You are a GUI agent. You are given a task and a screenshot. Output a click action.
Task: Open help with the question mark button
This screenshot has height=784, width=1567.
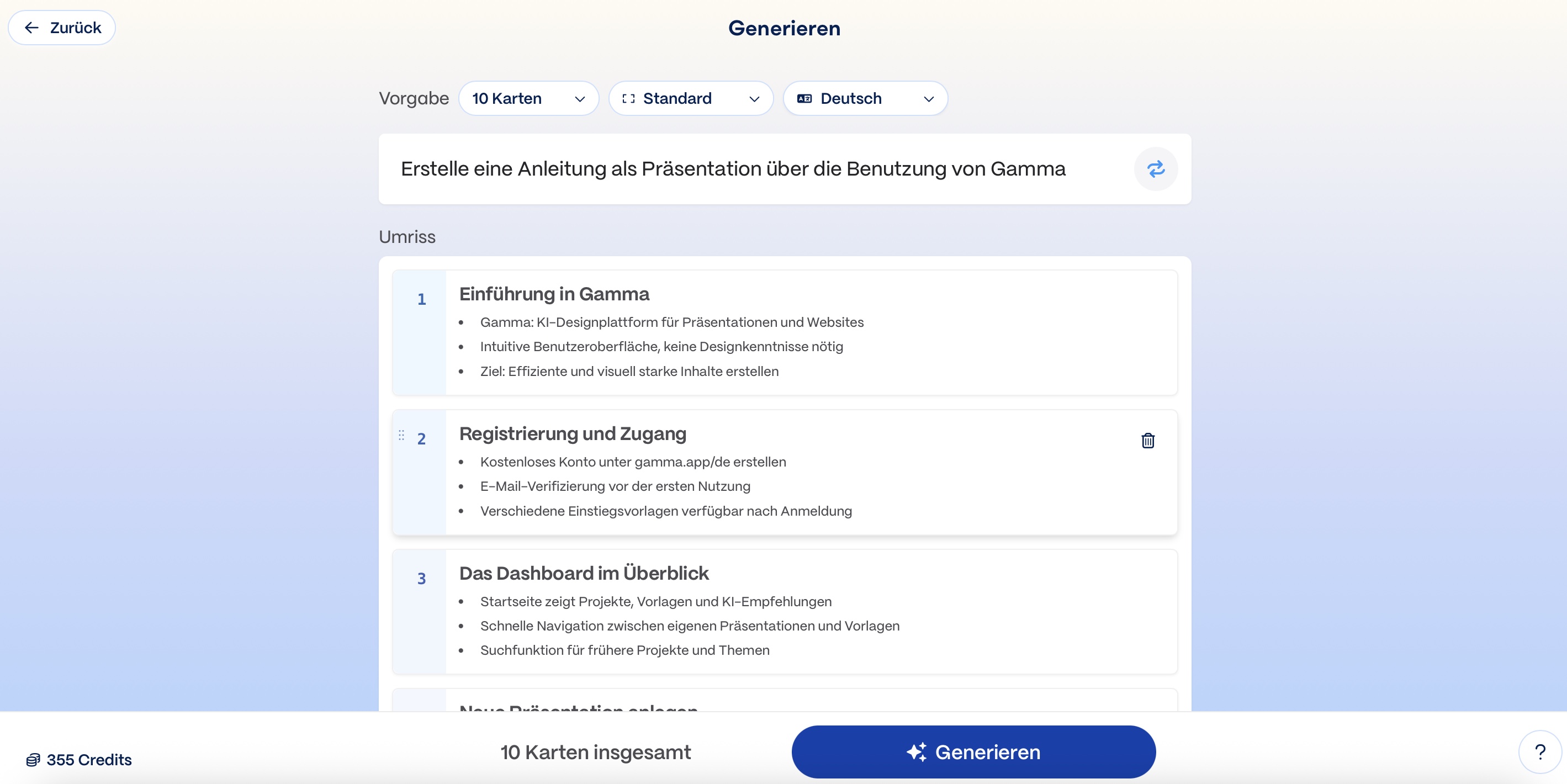tap(1539, 752)
